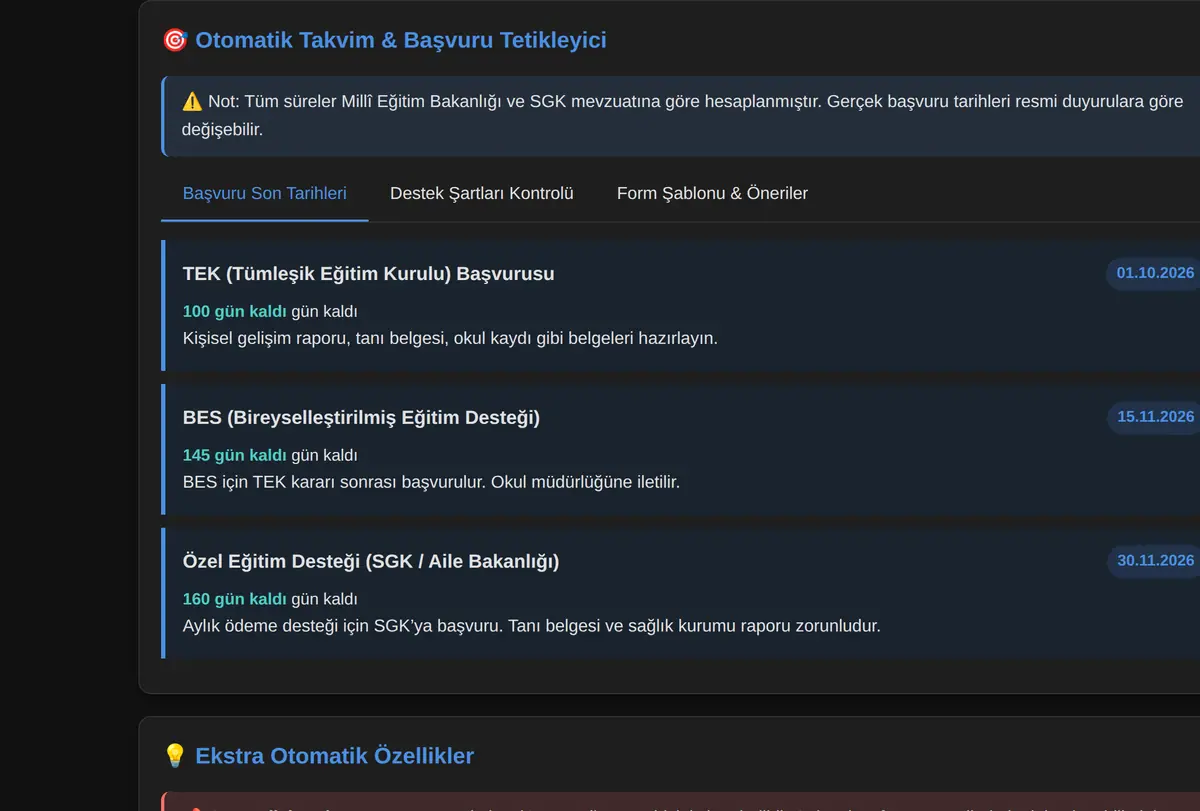The width and height of the screenshot is (1200, 811).
Task: Click the Ekstra Otomatik Özellikler heading
Action: 334,755
